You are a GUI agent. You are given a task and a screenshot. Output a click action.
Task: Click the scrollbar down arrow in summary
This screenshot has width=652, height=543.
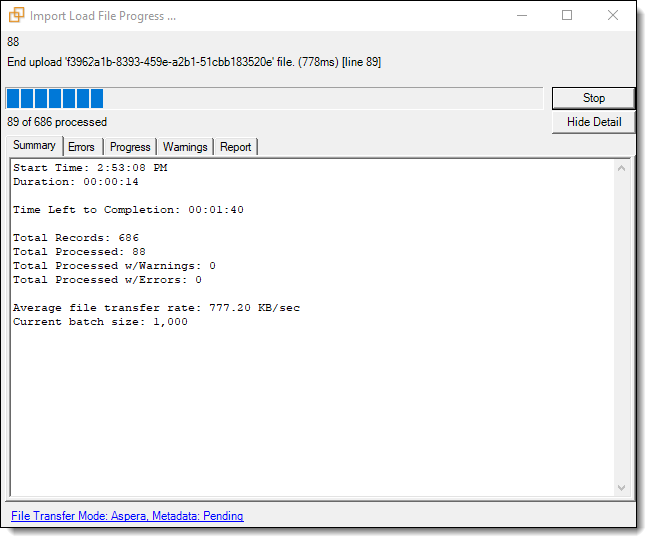[621, 487]
